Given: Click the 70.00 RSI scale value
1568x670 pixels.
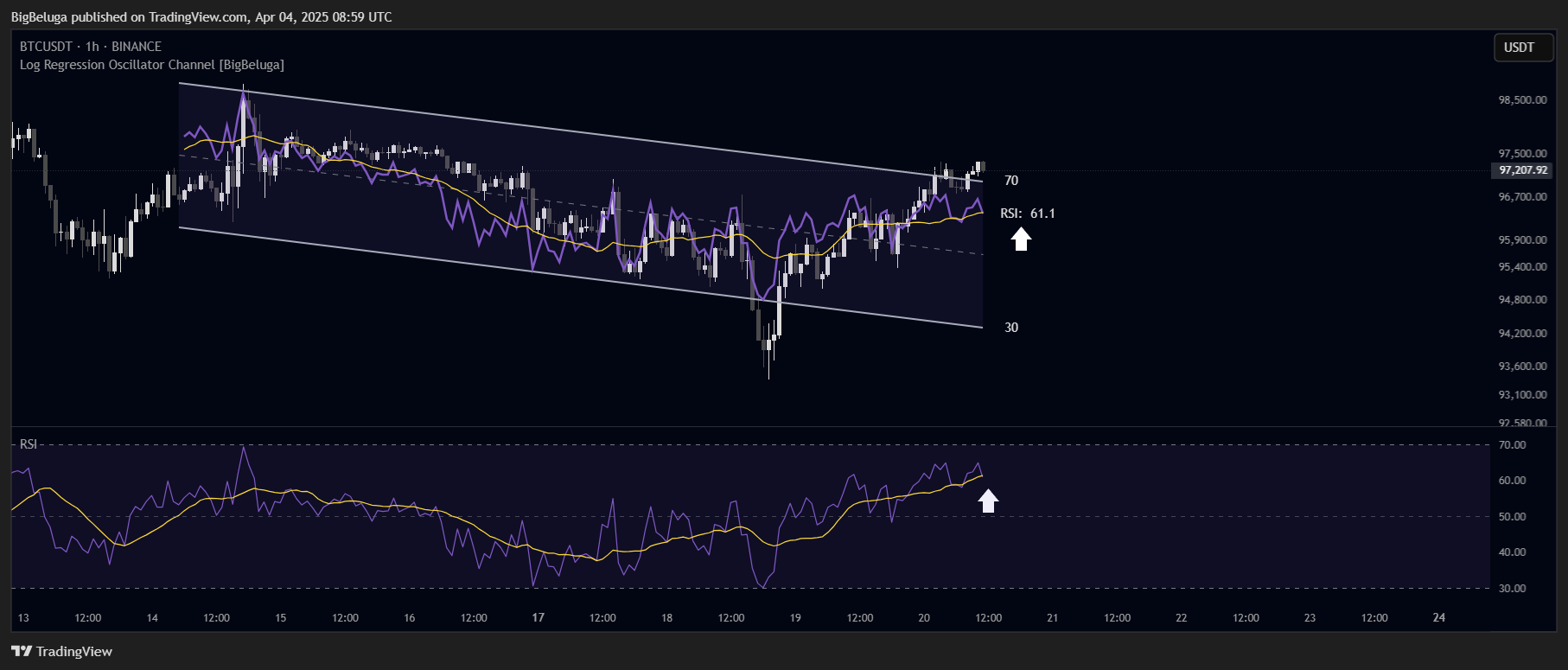Looking at the screenshot, I should 1513,445.
